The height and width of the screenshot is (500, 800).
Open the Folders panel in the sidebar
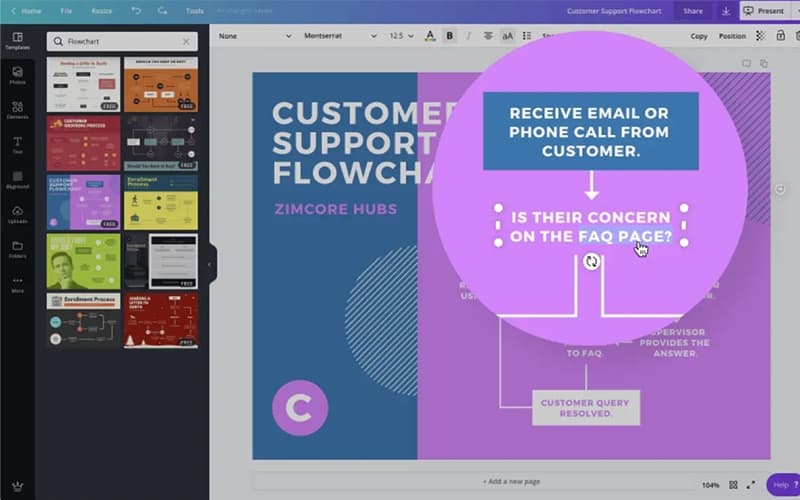pos(17,248)
